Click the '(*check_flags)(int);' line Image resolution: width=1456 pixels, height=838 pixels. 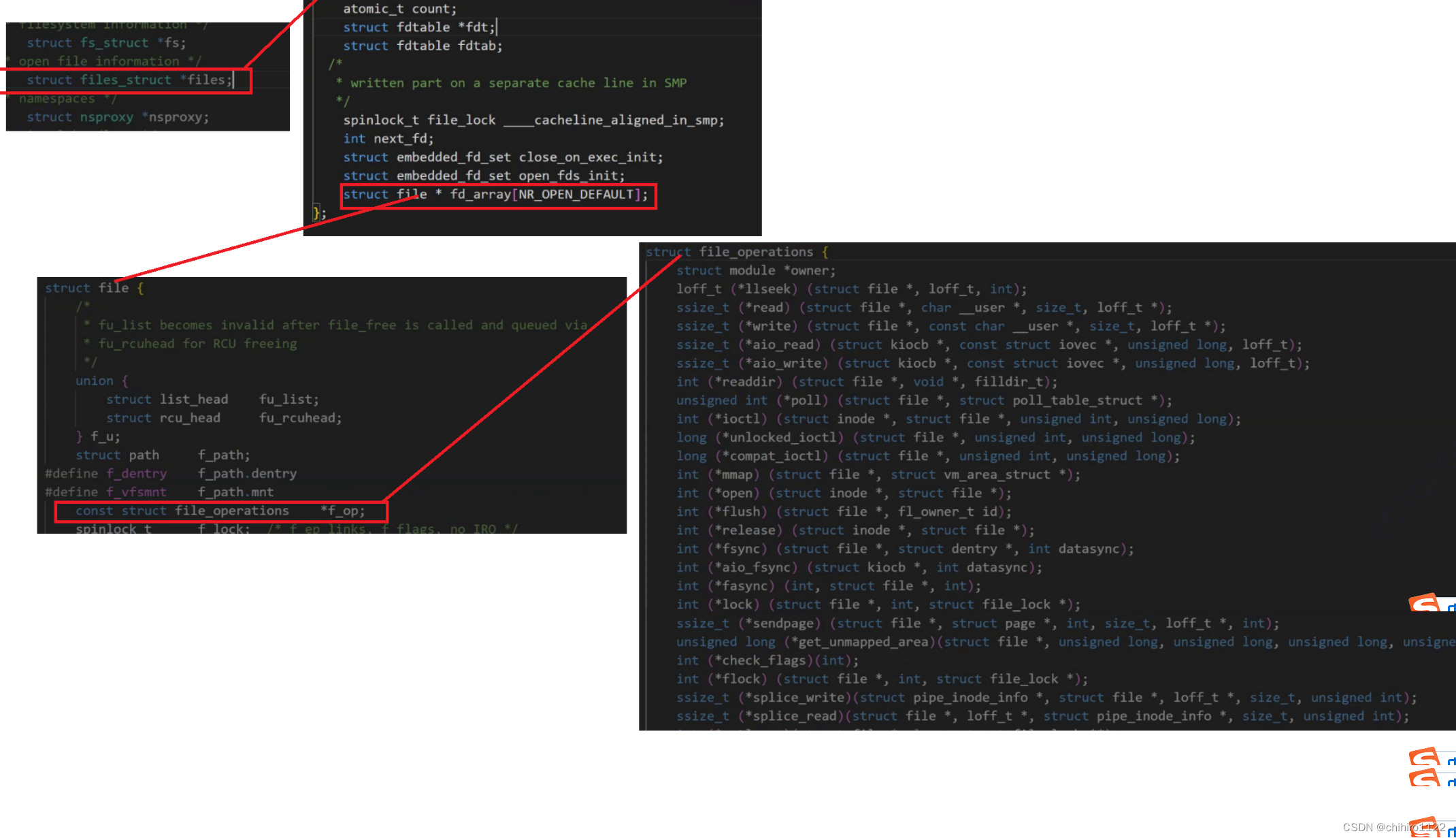(767, 660)
